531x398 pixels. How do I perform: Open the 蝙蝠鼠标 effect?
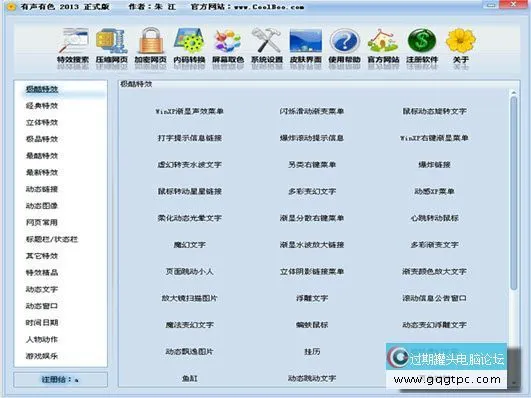tap(312, 325)
